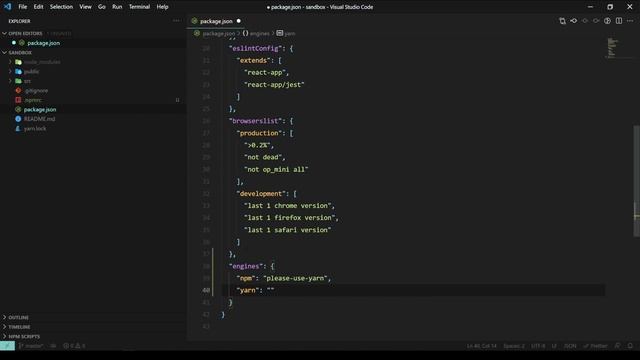Screen dimensions: 640x360
Task: Open the Terminal menu
Action: pos(139,7)
